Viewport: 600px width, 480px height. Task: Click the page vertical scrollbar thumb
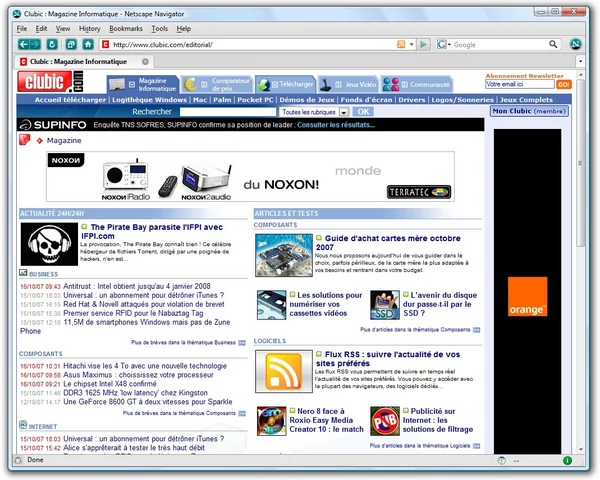[580, 163]
